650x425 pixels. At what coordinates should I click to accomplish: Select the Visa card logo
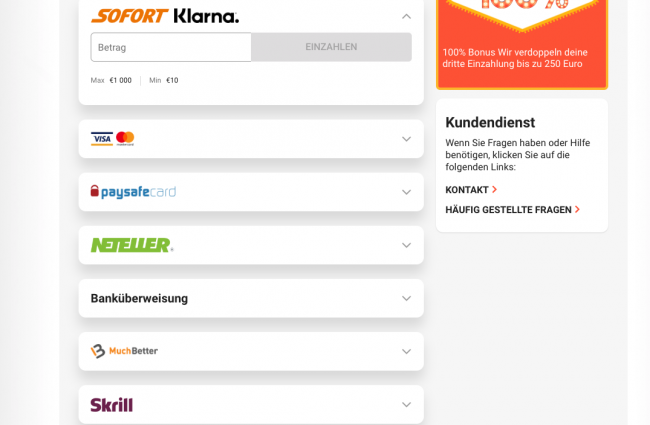pyautogui.click(x=102, y=139)
